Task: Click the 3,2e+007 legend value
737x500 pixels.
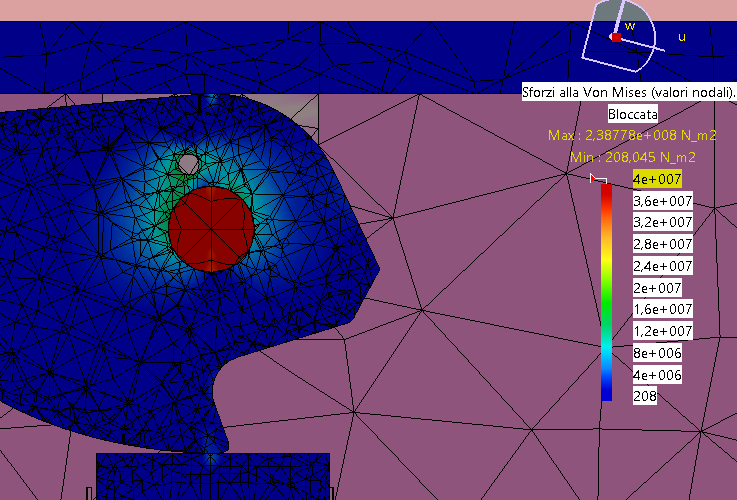Action: tap(662, 222)
